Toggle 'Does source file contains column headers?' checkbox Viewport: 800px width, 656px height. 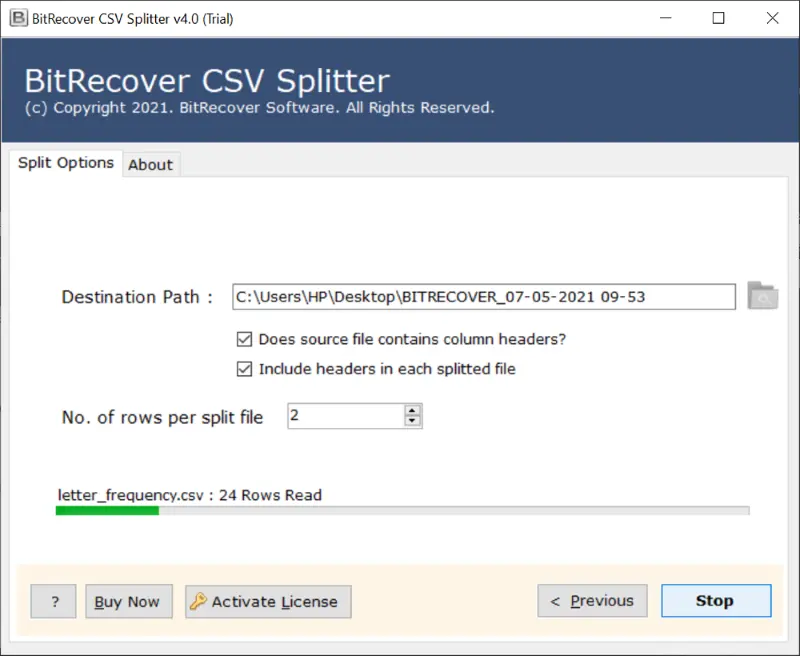(x=244, y=339)
